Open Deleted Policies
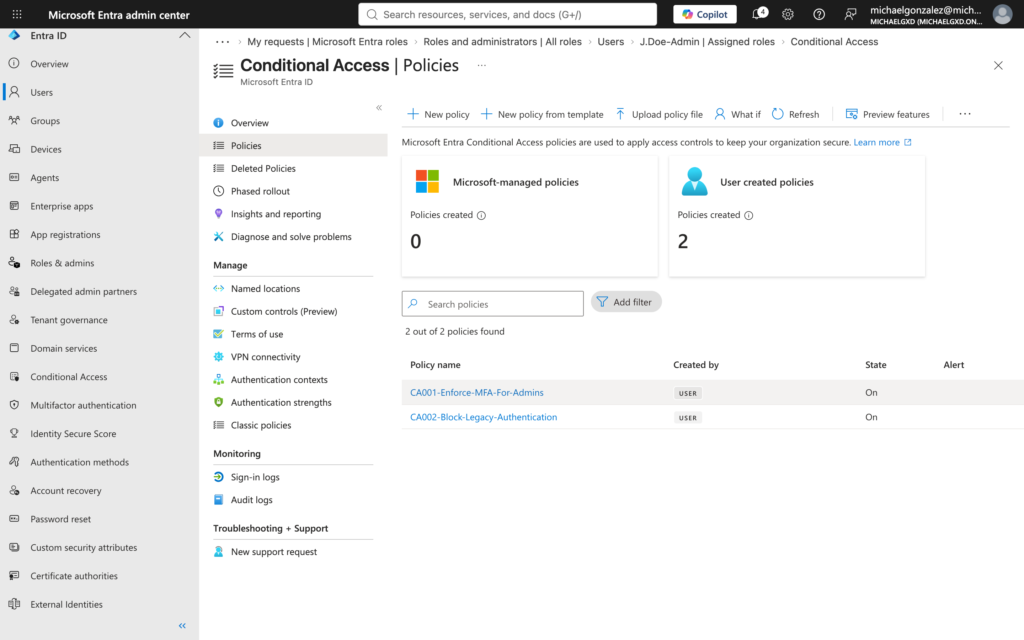1024x640 pixels. point(263,168)
